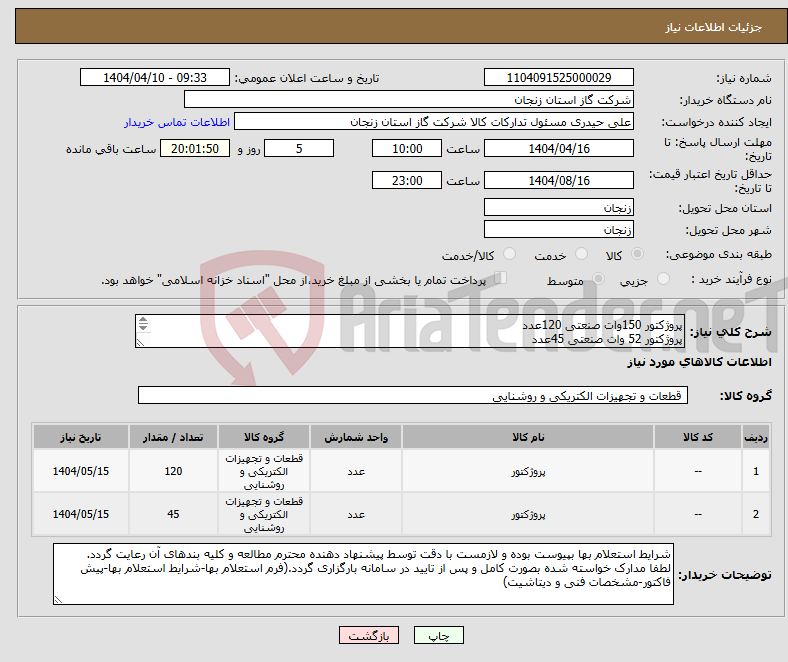
Task: Open اطلاعات تماس خریدار contact link
Action: 177,122
